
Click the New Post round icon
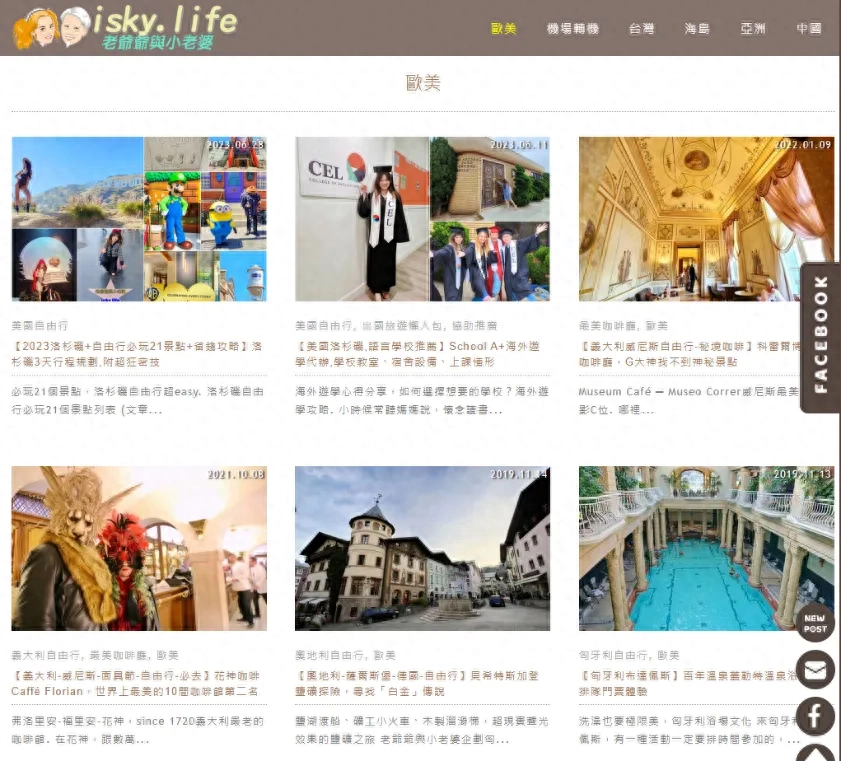pos(814,623)
